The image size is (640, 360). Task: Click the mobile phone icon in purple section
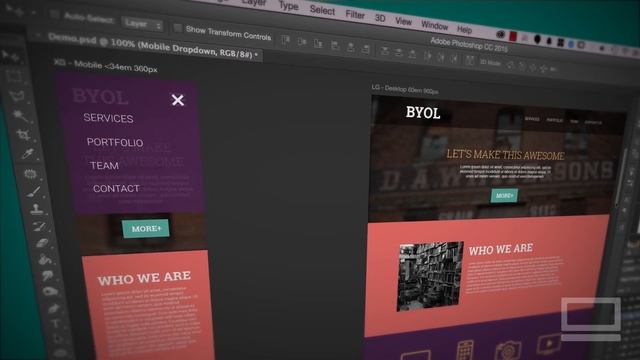465,350
